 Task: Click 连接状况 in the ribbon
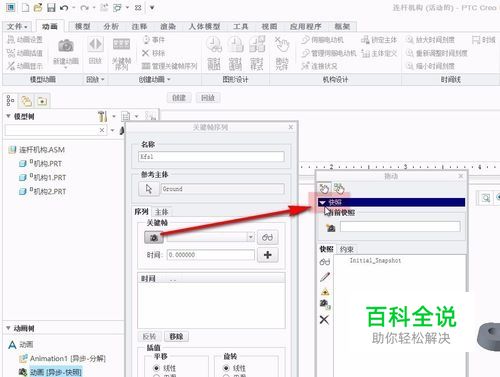tap(319, 66)
